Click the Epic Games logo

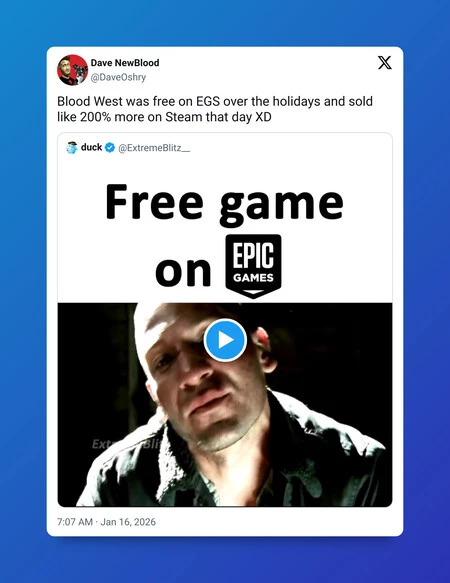[x=253, y=266]
